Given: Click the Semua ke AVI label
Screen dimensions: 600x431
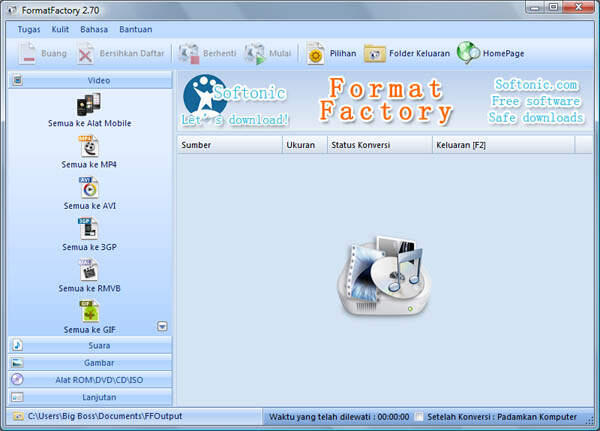Looking at the screenshot, I should point(90,206).
